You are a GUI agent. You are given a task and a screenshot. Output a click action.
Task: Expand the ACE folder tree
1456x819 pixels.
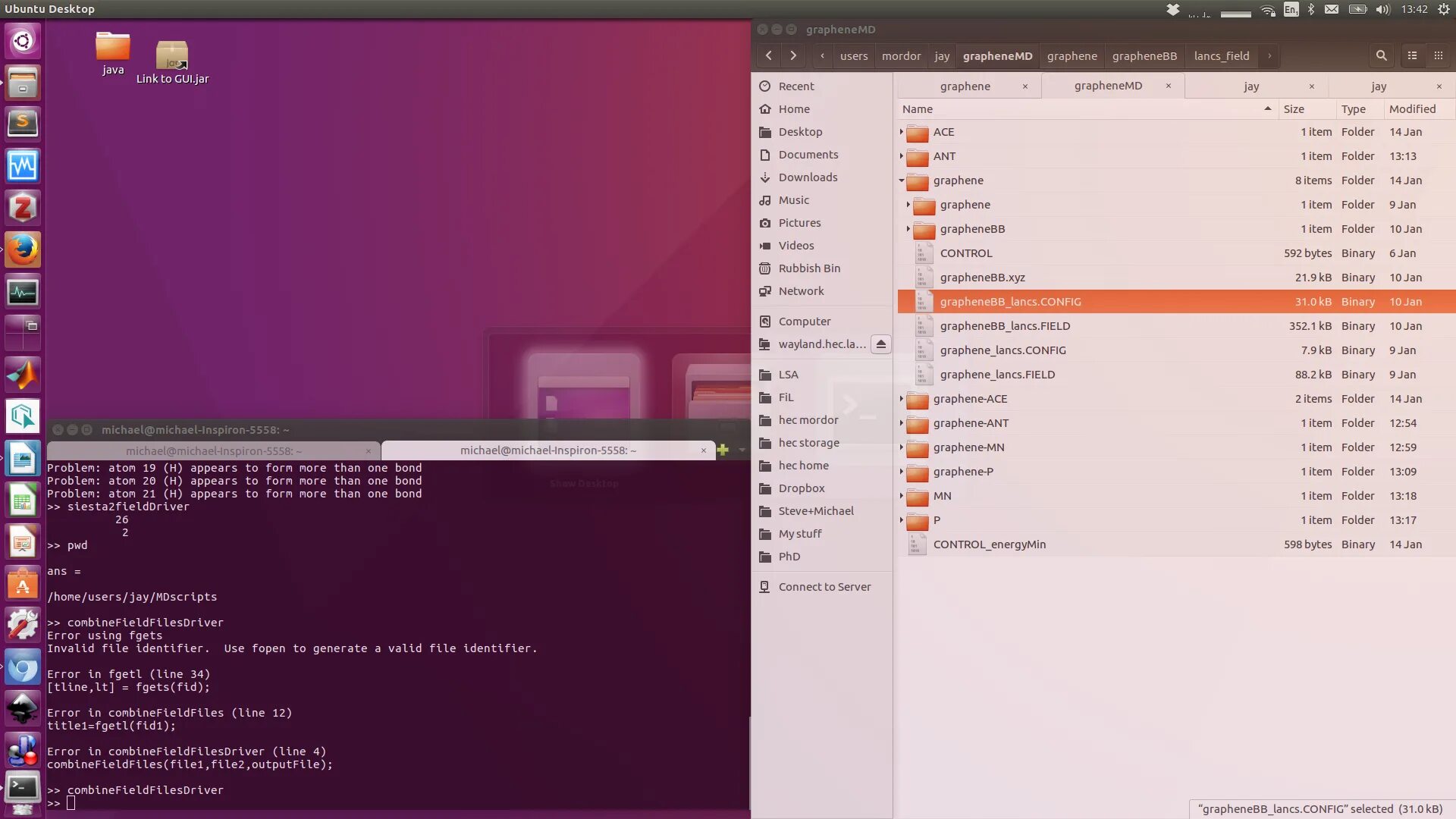click(x=902, y=132)
